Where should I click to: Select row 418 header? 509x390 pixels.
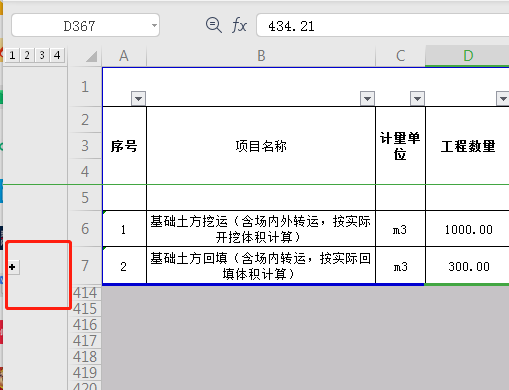point(85,357)
